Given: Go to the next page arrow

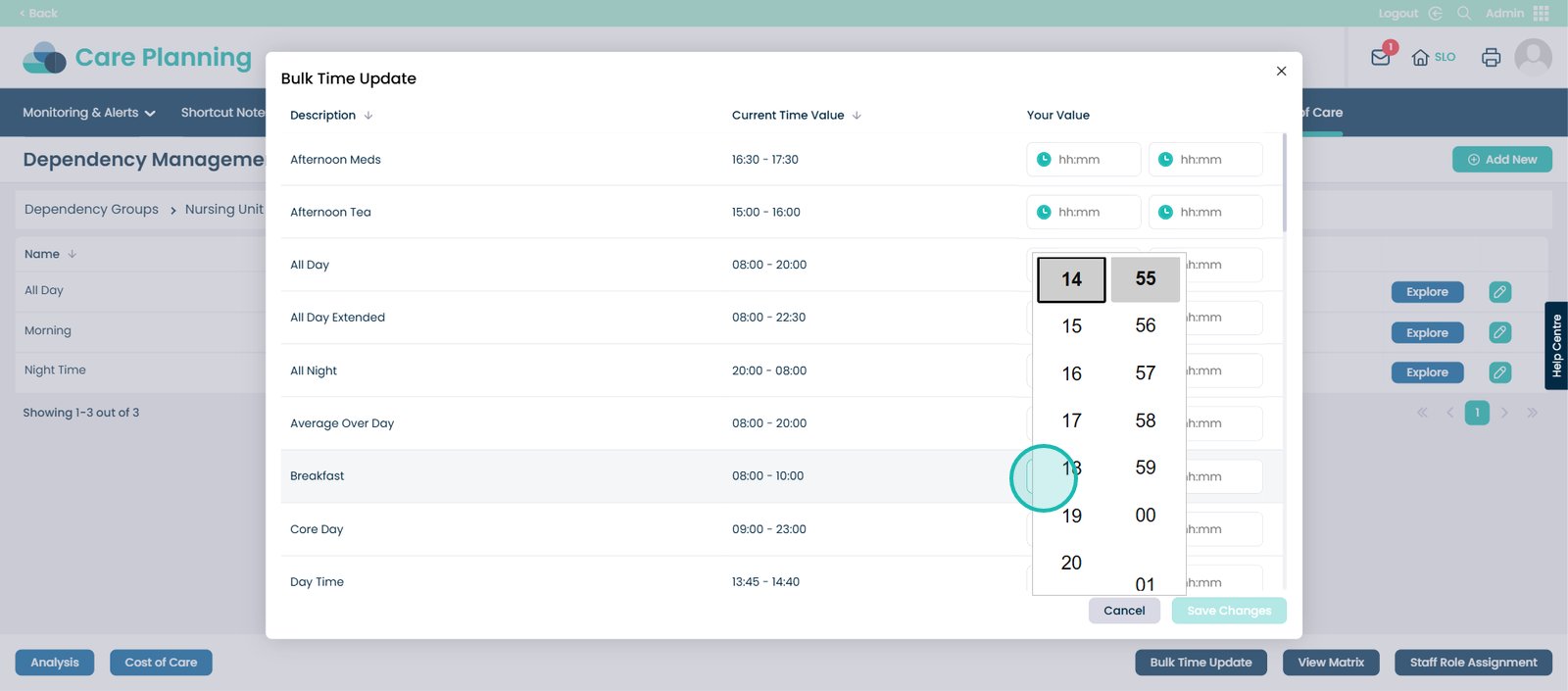Looking at the screenshot, I should click(1504, 413).
